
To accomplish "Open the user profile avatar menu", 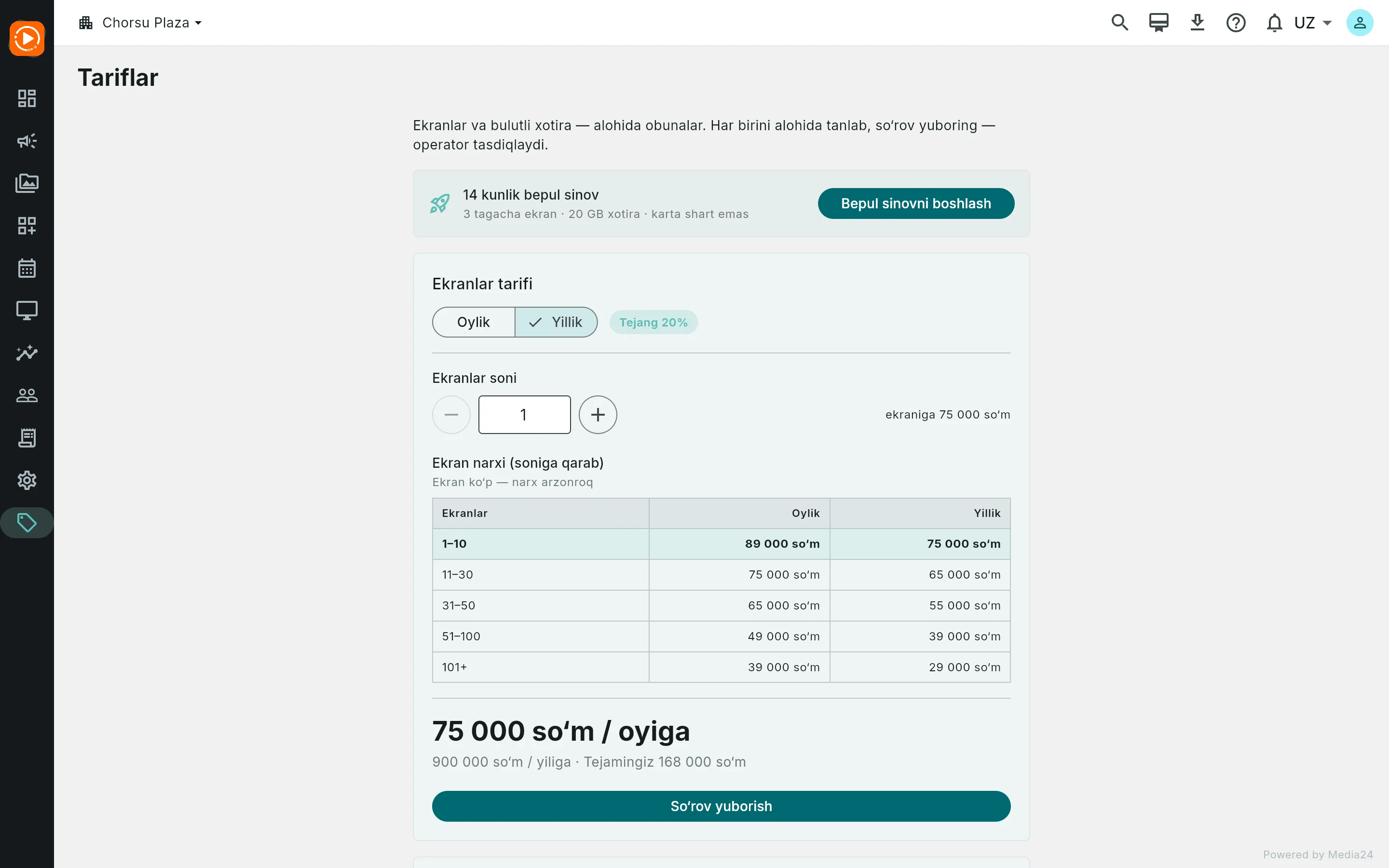I will pos(1359,23).
